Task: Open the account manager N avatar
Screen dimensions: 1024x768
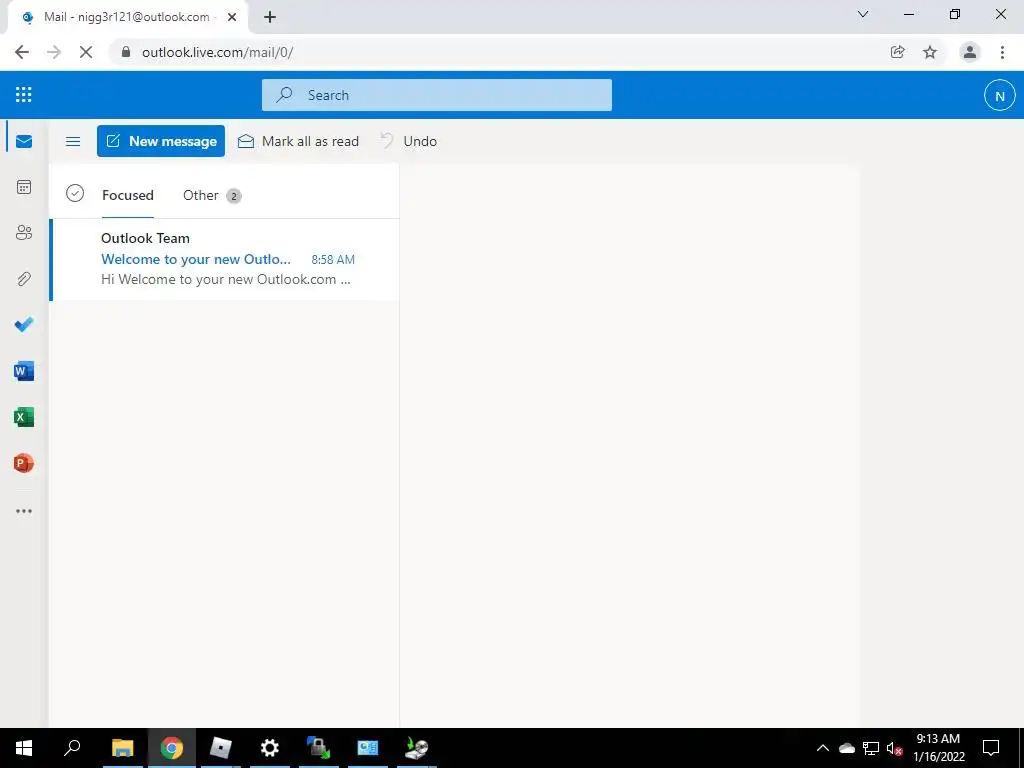Action: (999, 95)
